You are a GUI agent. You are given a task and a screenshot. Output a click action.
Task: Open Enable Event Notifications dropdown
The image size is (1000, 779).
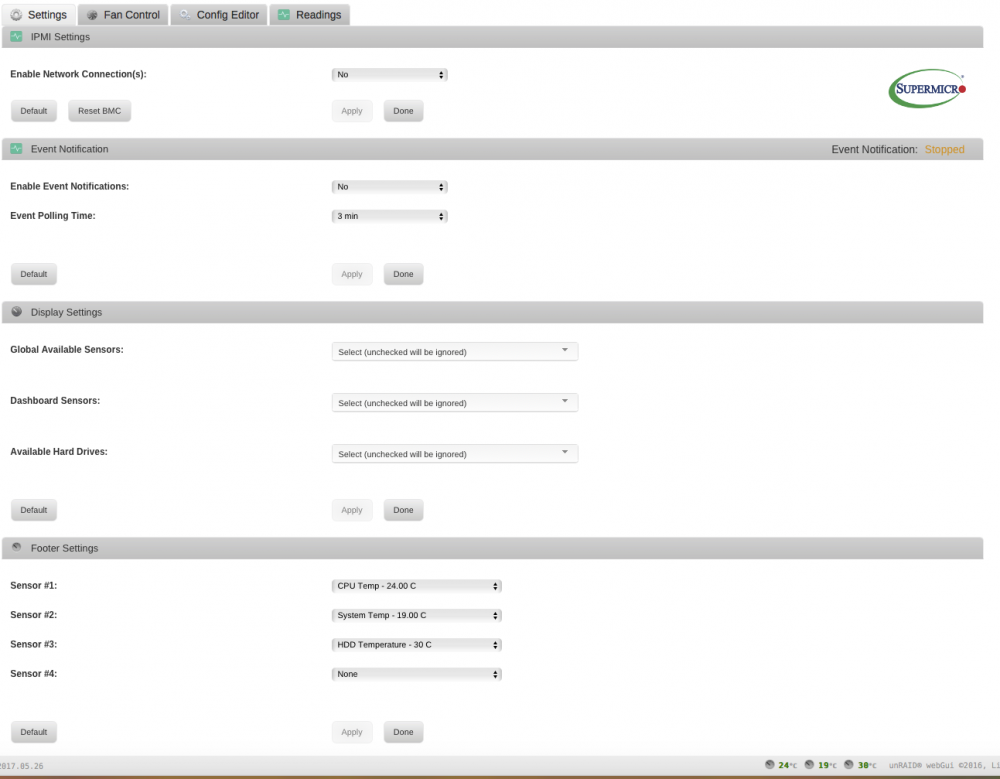[390, 187]
